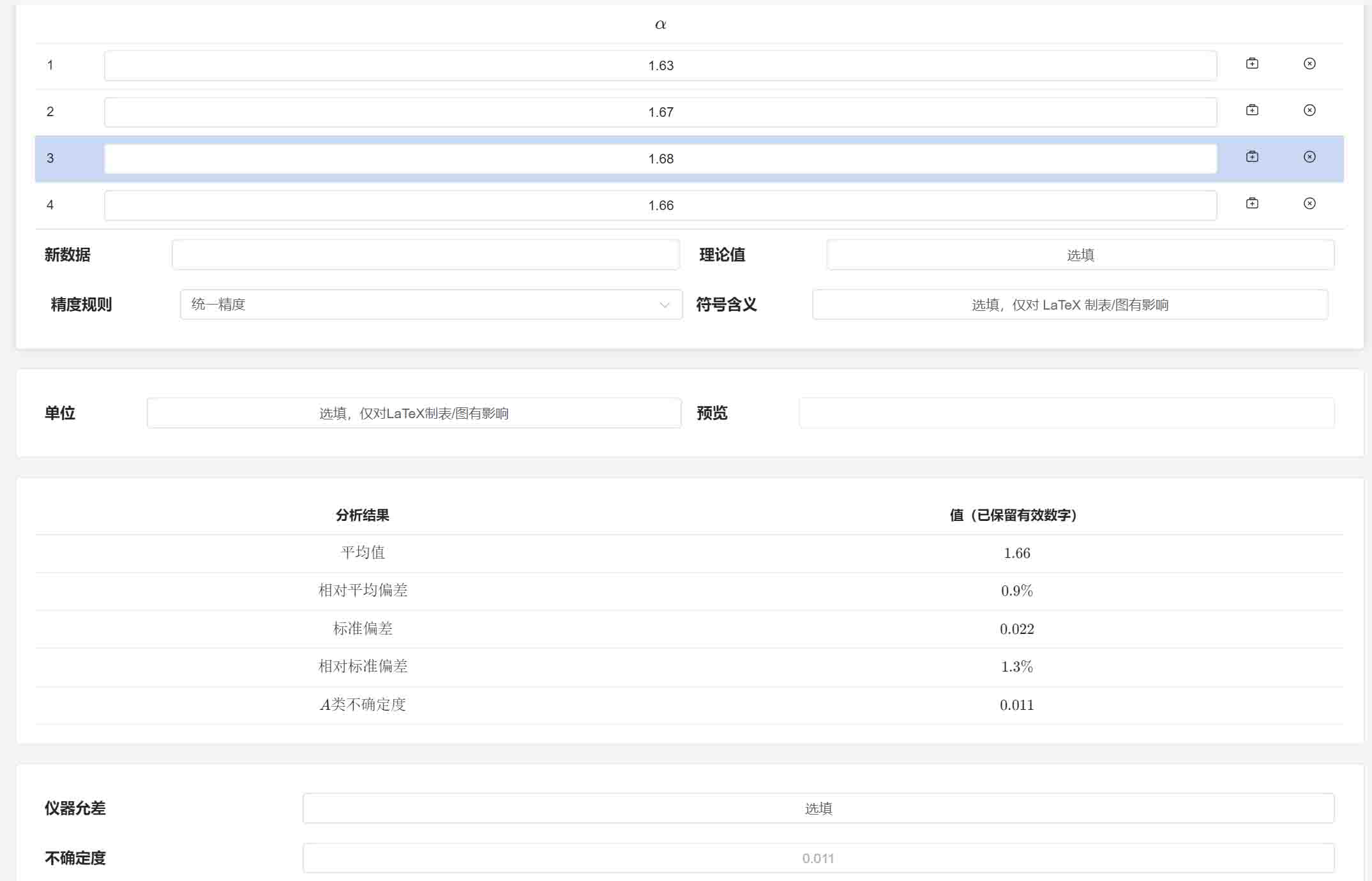Click row number 4 in the data table
1372x881 pixels.
(x=50, y=205)
